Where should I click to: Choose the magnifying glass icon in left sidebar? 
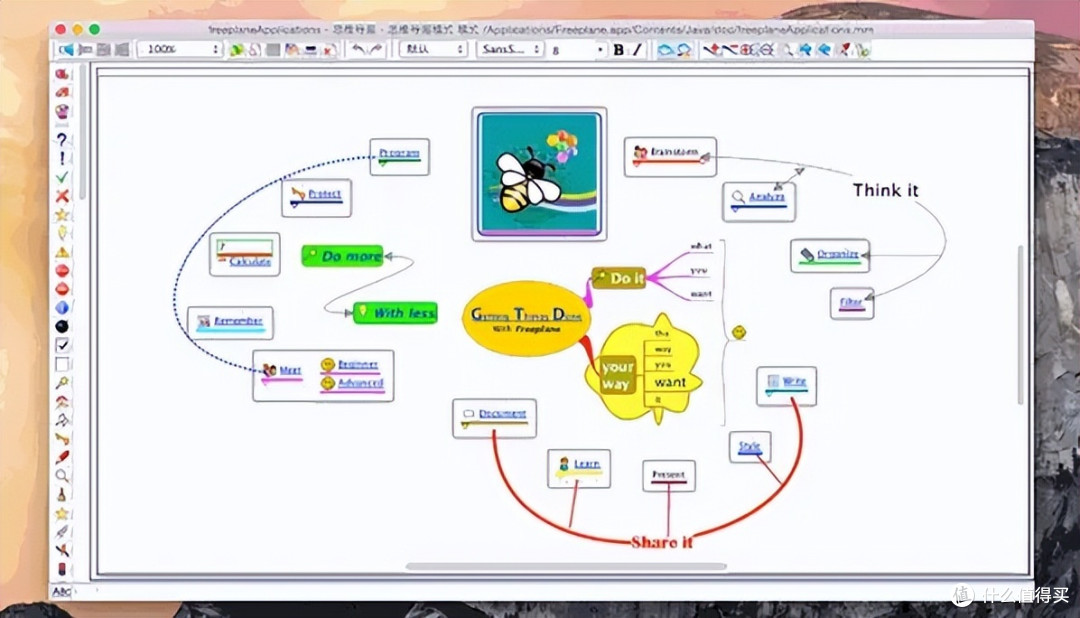coord(62,475)
